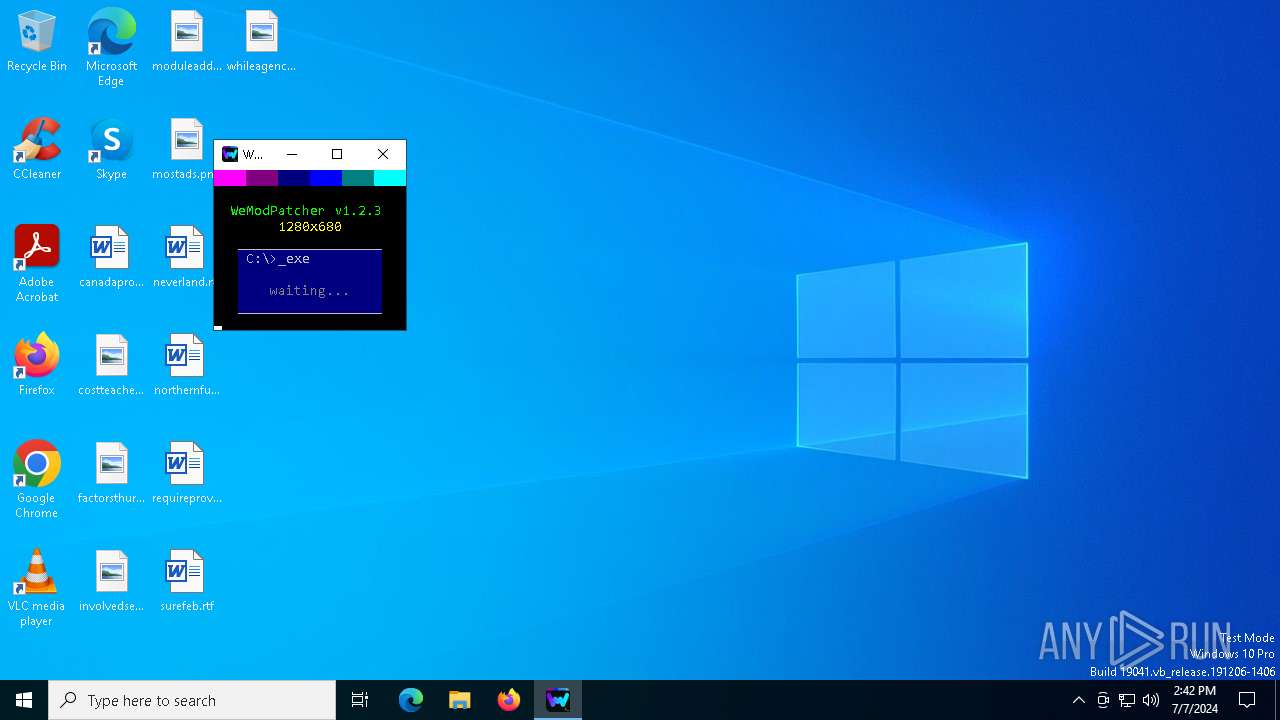Click the bright blue color block in WeModPatcher
Viewport: 1280px width, 720px height.
point(326,178)
